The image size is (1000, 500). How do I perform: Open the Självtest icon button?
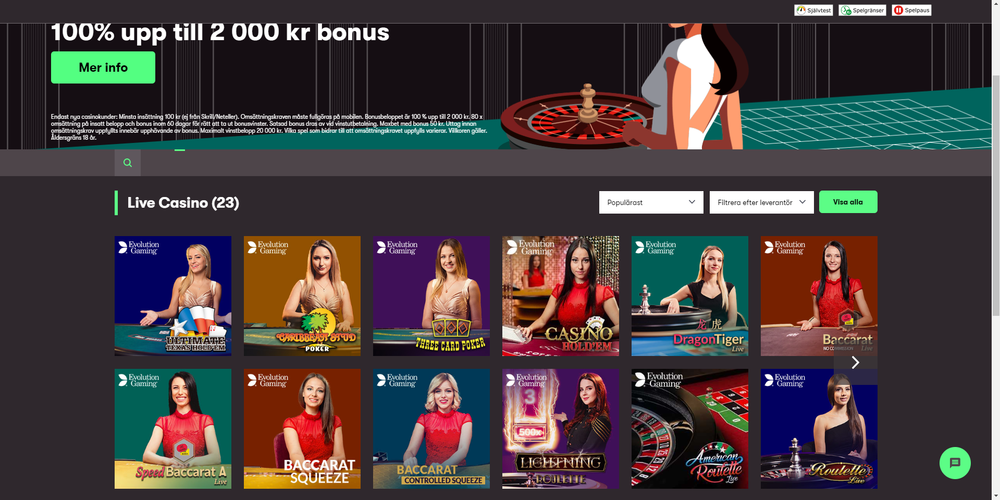813,10
